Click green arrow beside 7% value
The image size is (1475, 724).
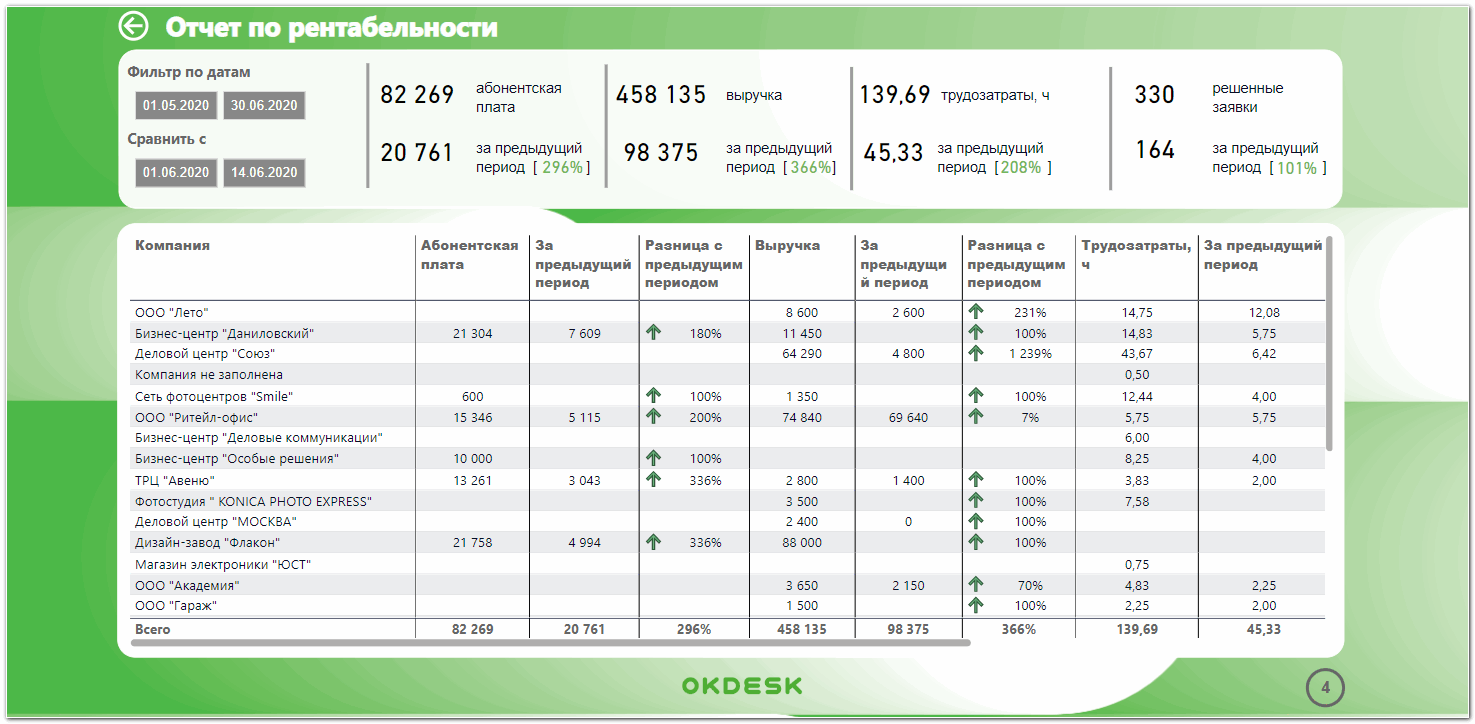(976, 417)
